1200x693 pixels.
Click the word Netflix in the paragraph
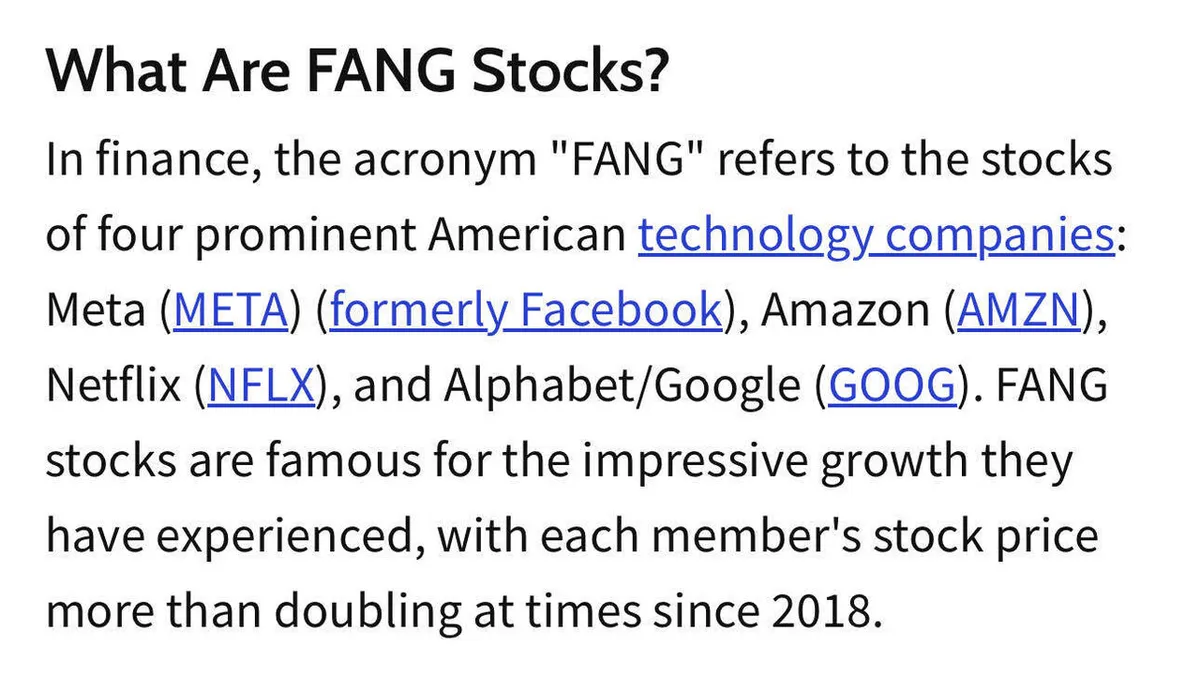[113, 386]
